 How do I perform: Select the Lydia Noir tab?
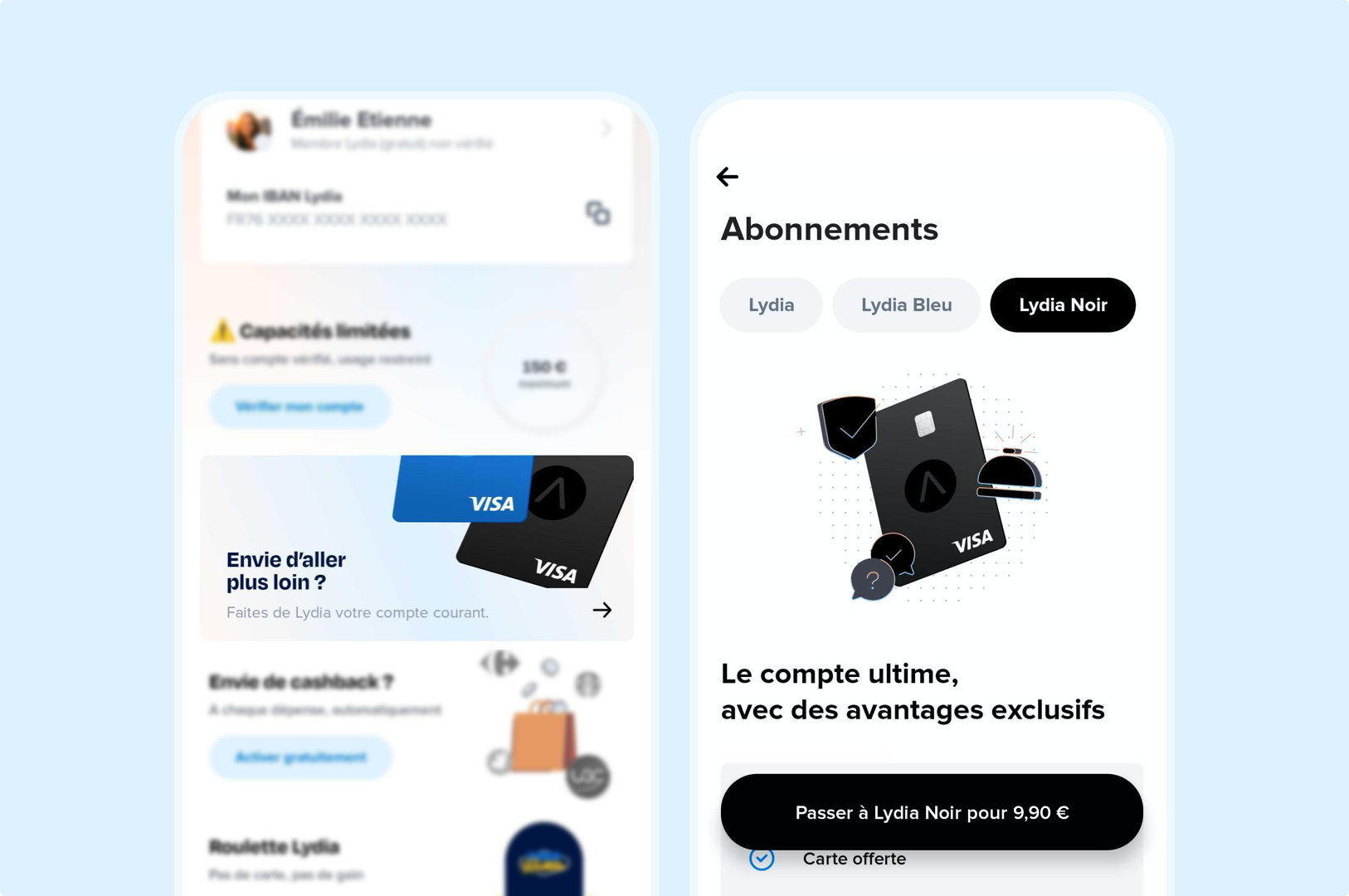[x=1063, y=305]
